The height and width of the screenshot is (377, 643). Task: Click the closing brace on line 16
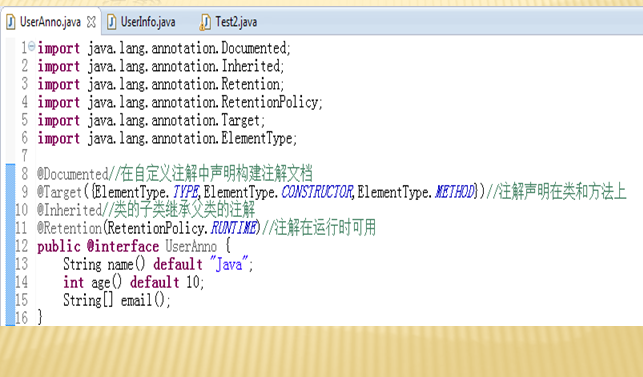40,318
